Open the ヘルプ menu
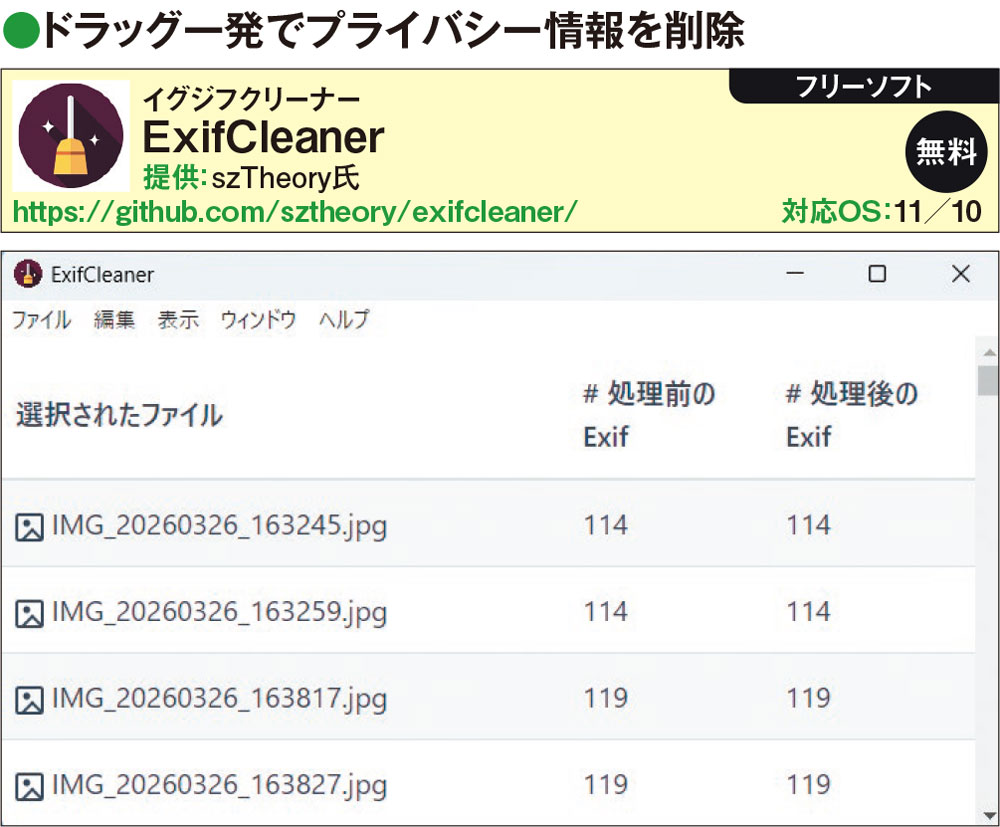Screen dimensions: 1000x827 coord(344,319)
